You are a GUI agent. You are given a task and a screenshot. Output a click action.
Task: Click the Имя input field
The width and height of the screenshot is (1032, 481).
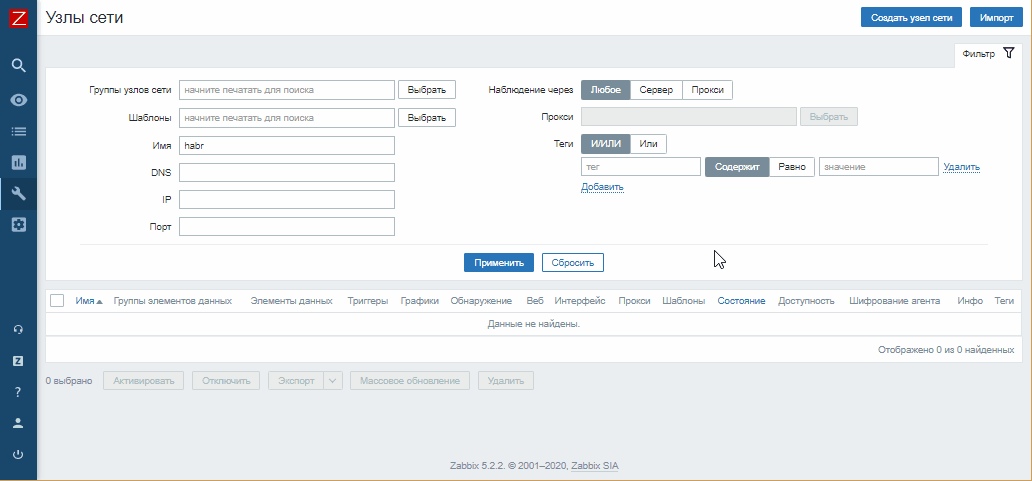(x=287, y=145)
